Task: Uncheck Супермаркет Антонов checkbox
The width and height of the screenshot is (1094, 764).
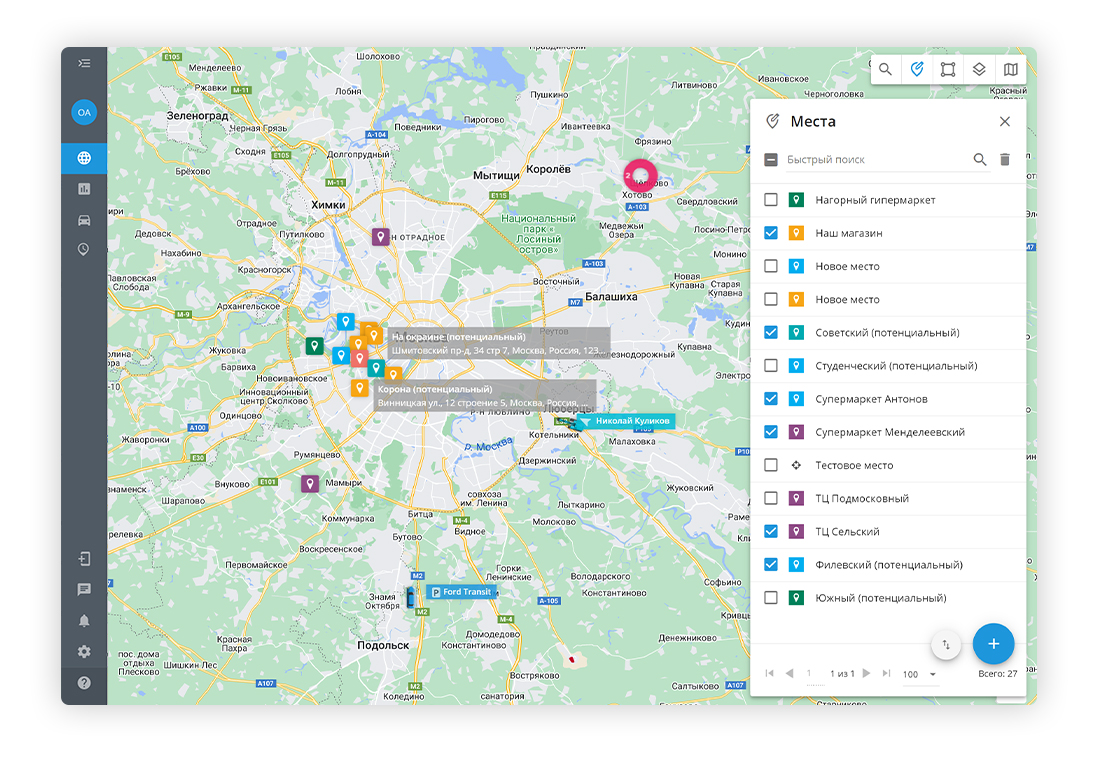Action: (771, 399)
